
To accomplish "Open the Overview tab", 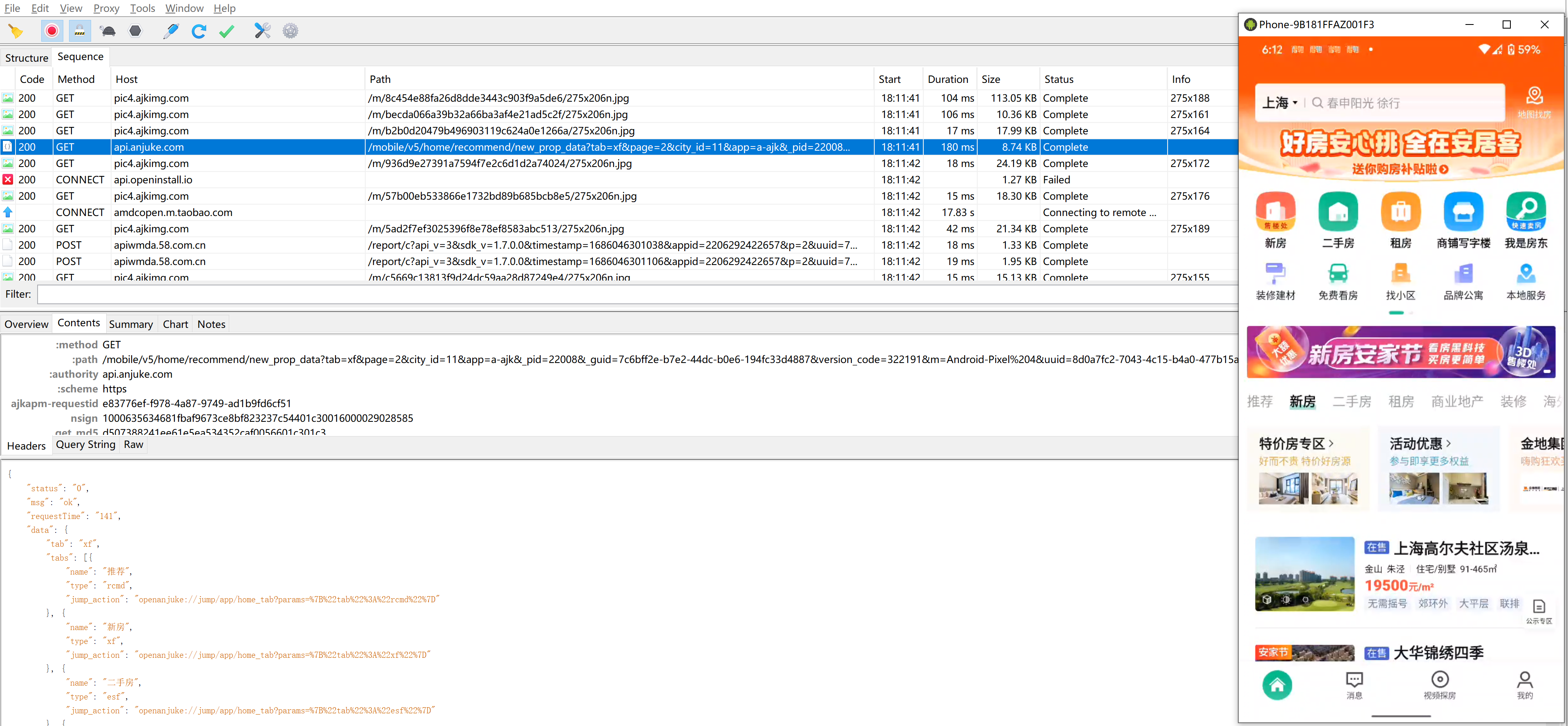I will [x=26, y=324].
